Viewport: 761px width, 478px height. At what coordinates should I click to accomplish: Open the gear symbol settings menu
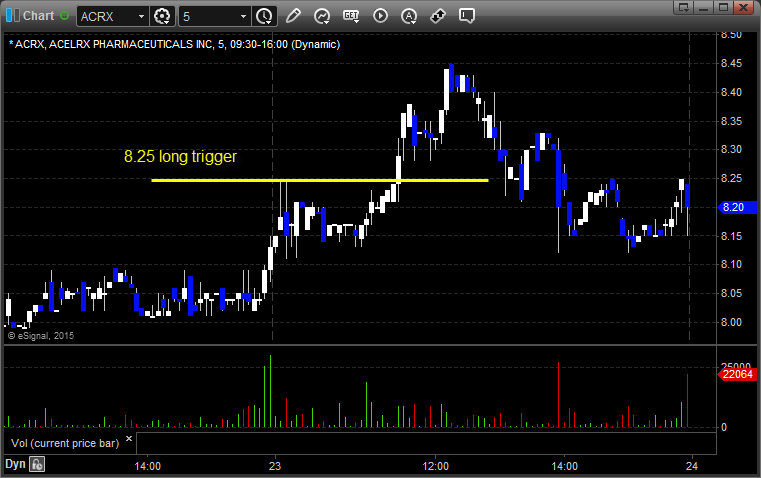pos(162,16)
